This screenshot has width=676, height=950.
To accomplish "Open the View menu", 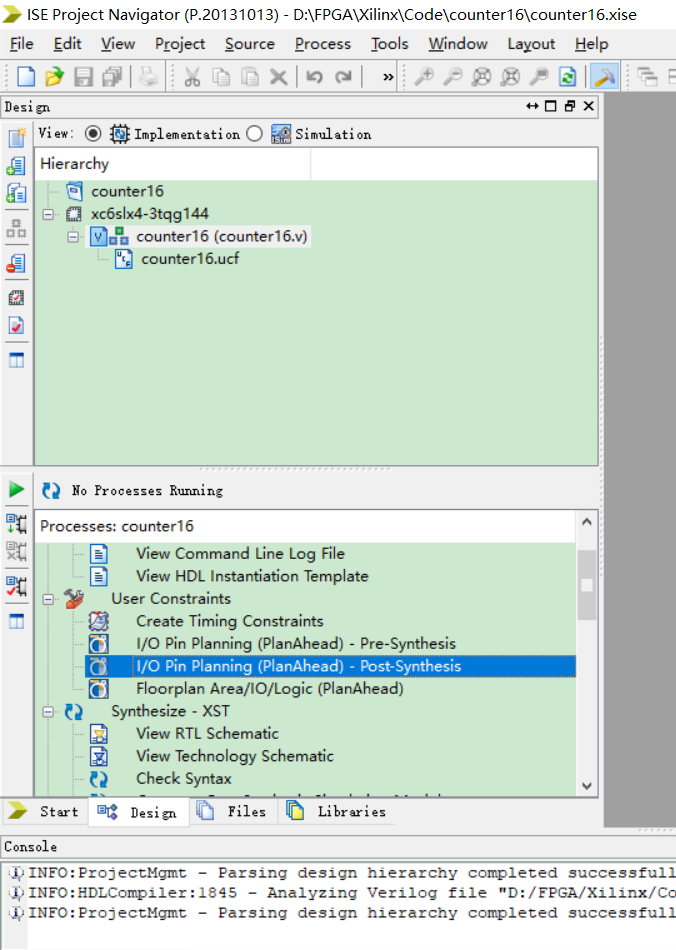I will [x=118, y=44].
